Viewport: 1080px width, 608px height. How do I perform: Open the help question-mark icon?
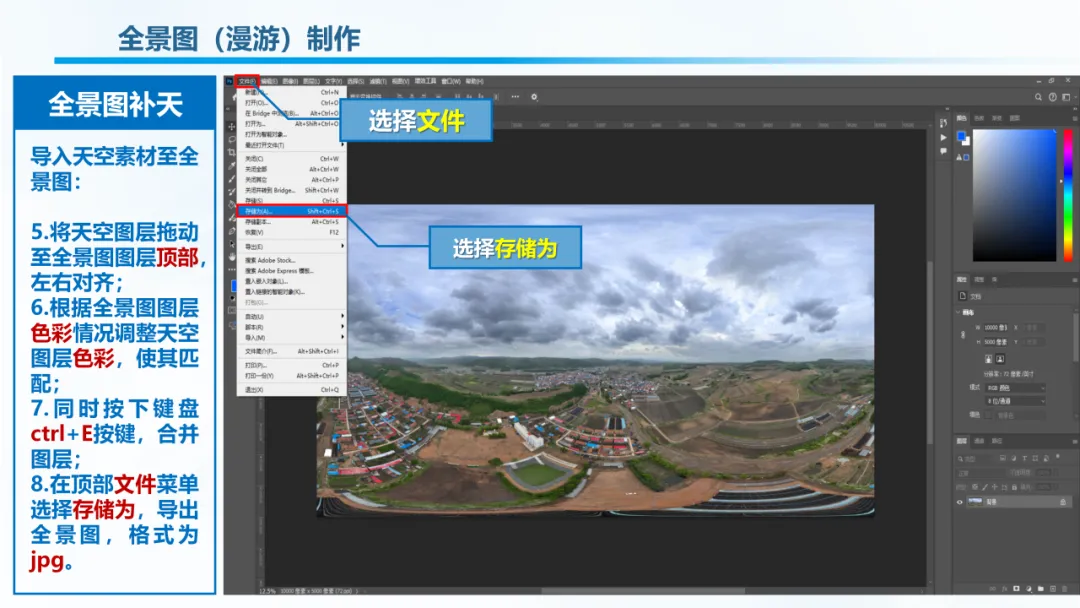1052,97
